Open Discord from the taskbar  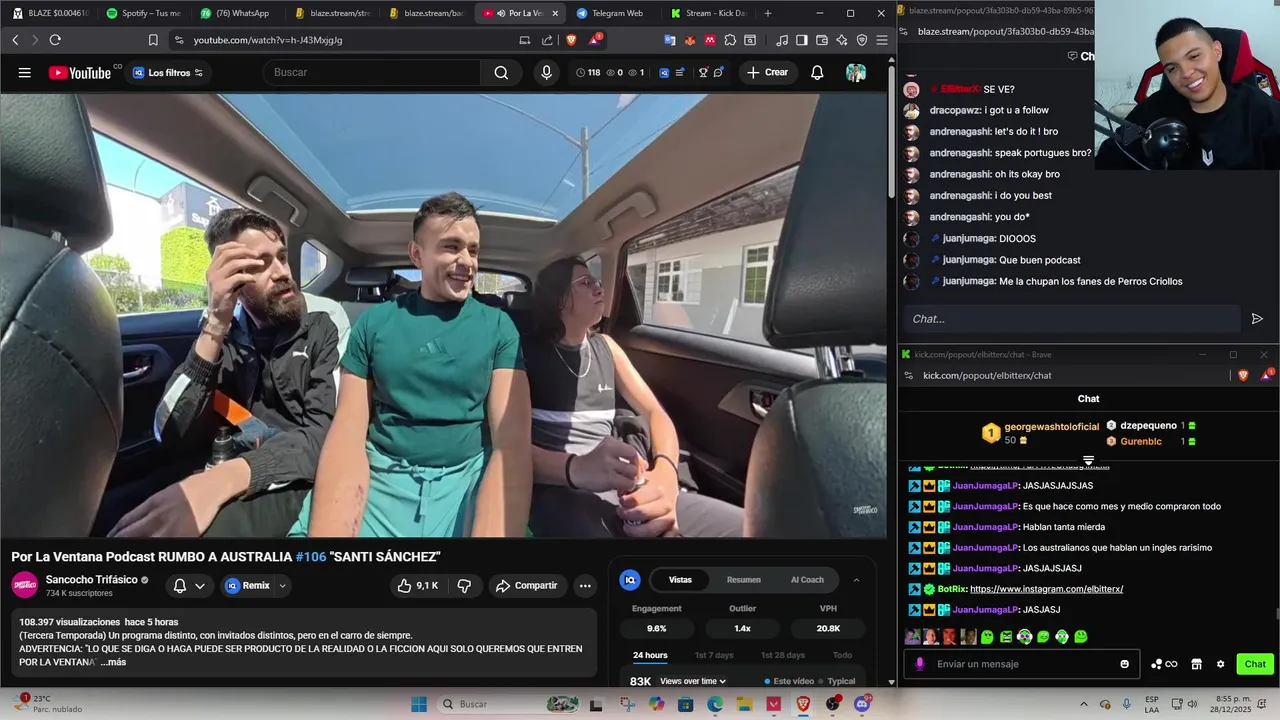[x=862, y=704]
